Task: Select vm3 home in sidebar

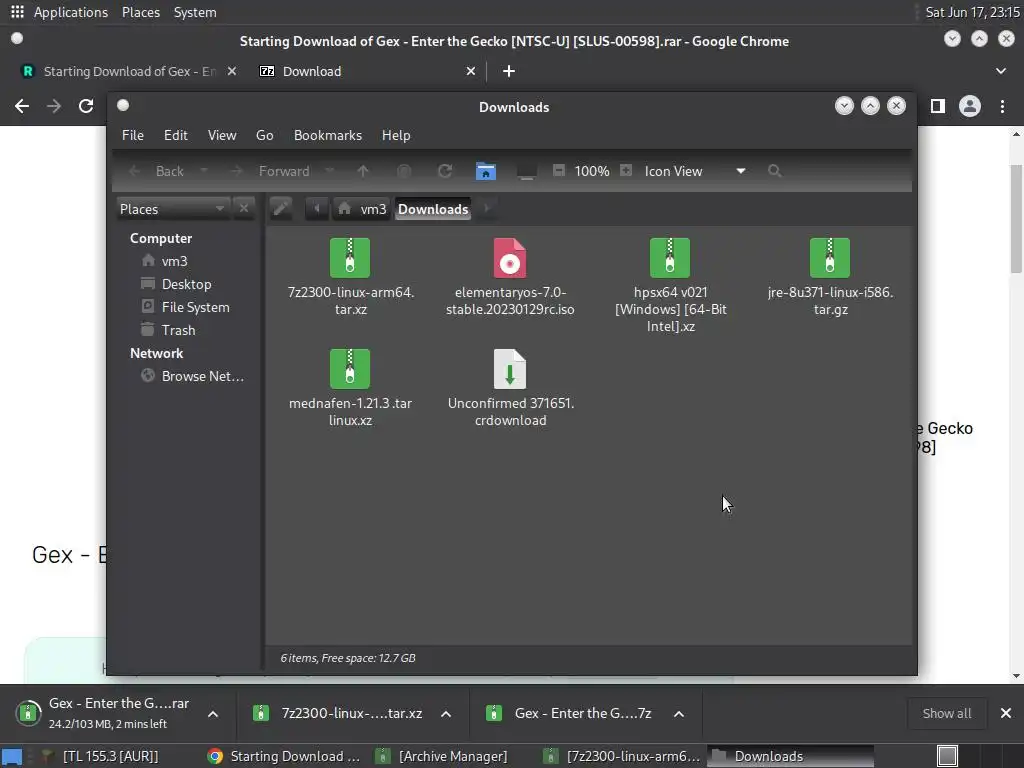Action: tap(174, 261)
